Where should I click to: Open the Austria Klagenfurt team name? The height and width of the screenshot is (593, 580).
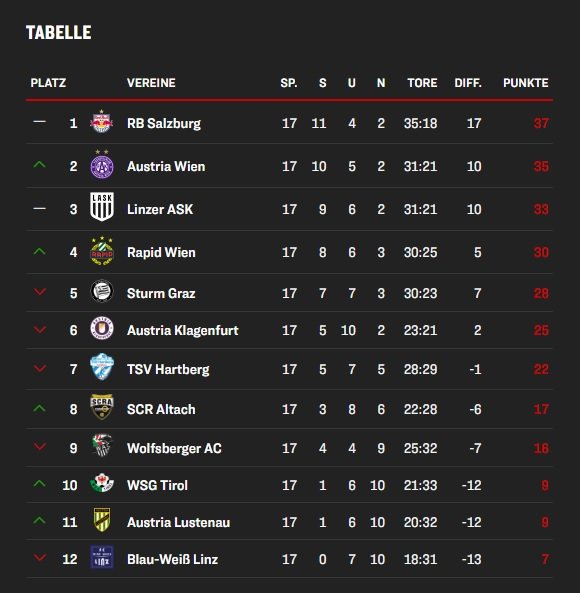(183, 331)
